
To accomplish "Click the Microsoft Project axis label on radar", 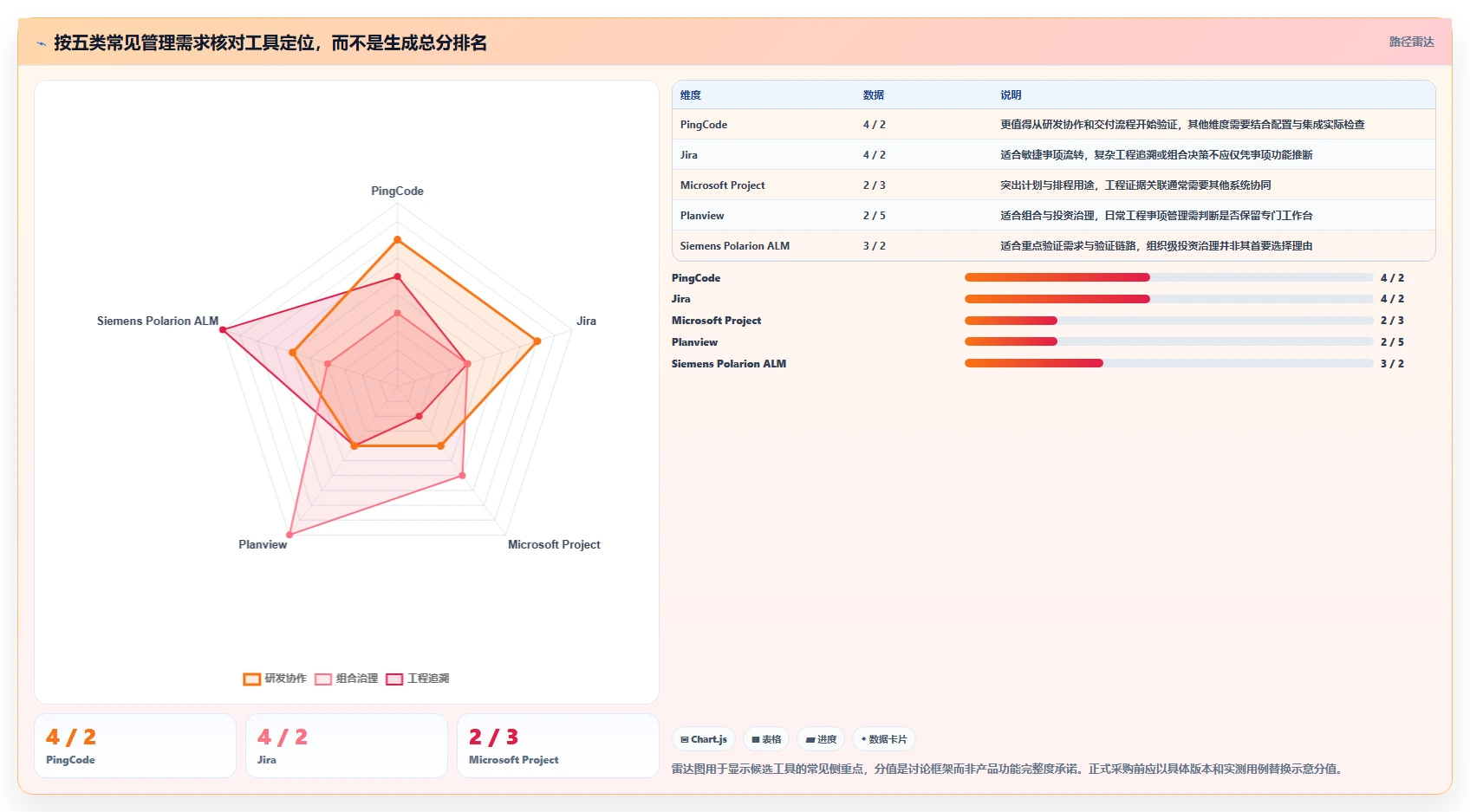I will tap(554, 544).
